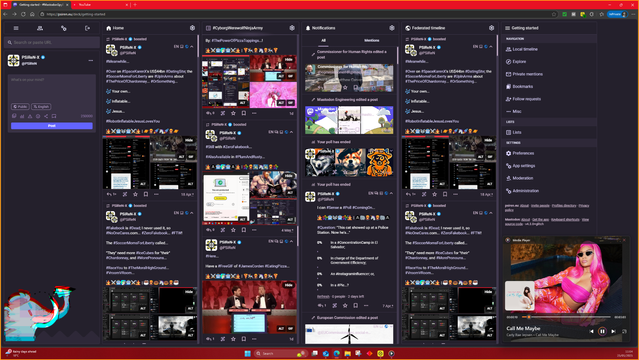
Task: Open Federated timeline column settings gear
Action: 491,28
